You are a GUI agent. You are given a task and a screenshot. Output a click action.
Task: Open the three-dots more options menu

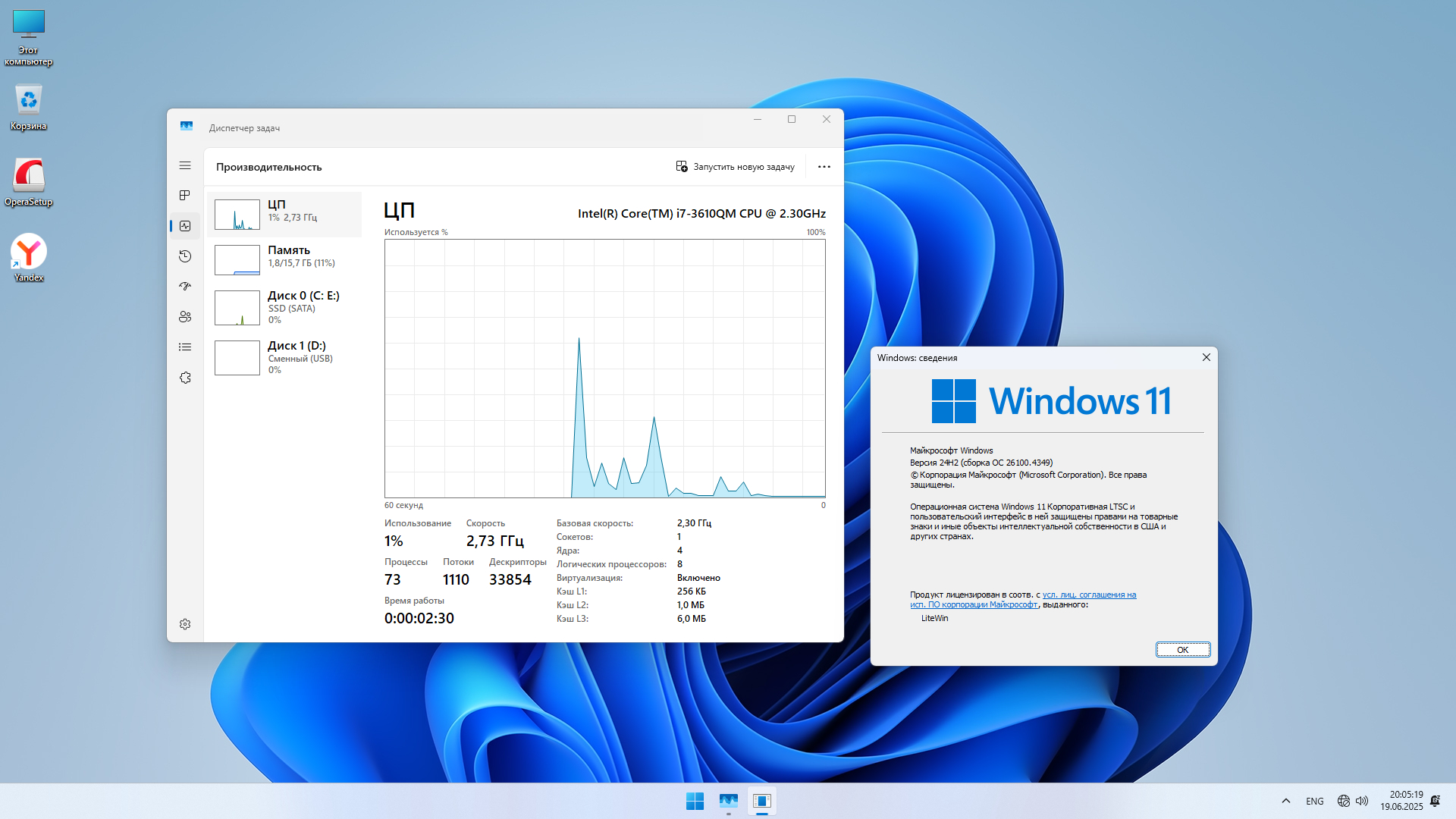[x=824, y=167]
